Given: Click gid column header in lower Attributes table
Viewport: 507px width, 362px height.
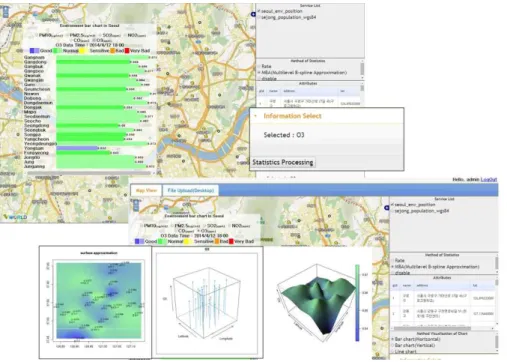Looking at the screenshot, I should [x=395, y=286].
